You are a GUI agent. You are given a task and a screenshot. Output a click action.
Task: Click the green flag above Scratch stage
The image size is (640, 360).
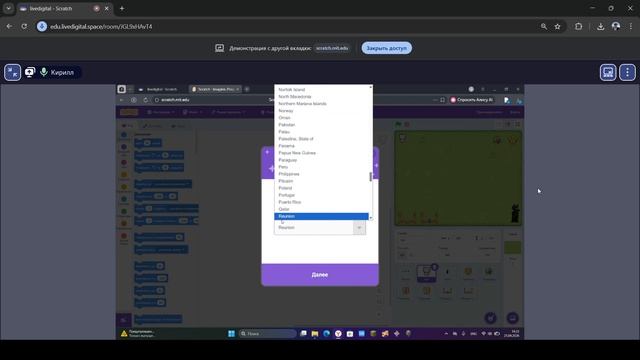[398, 124]
